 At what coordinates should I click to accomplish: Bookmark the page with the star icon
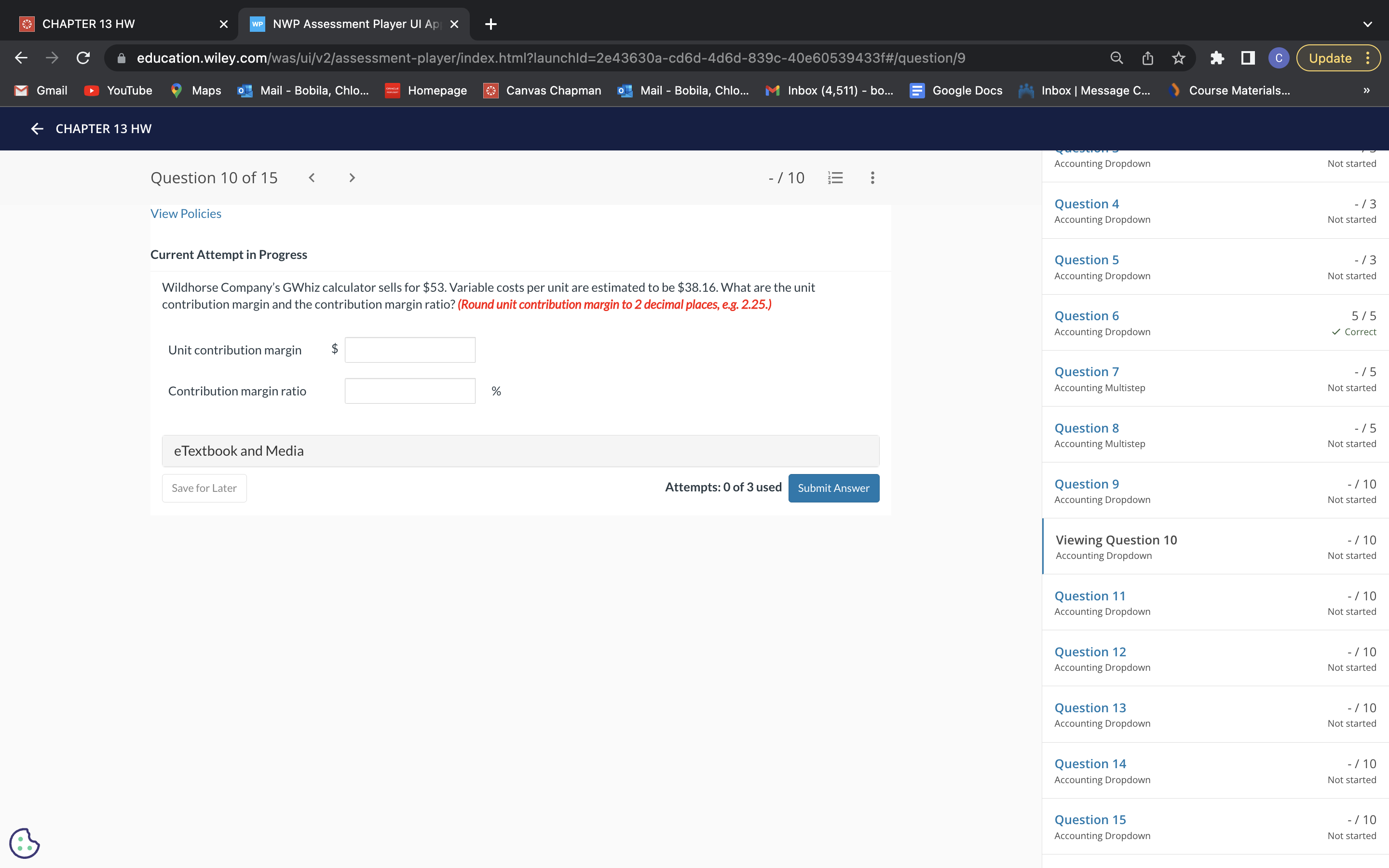pos(1178,58)
